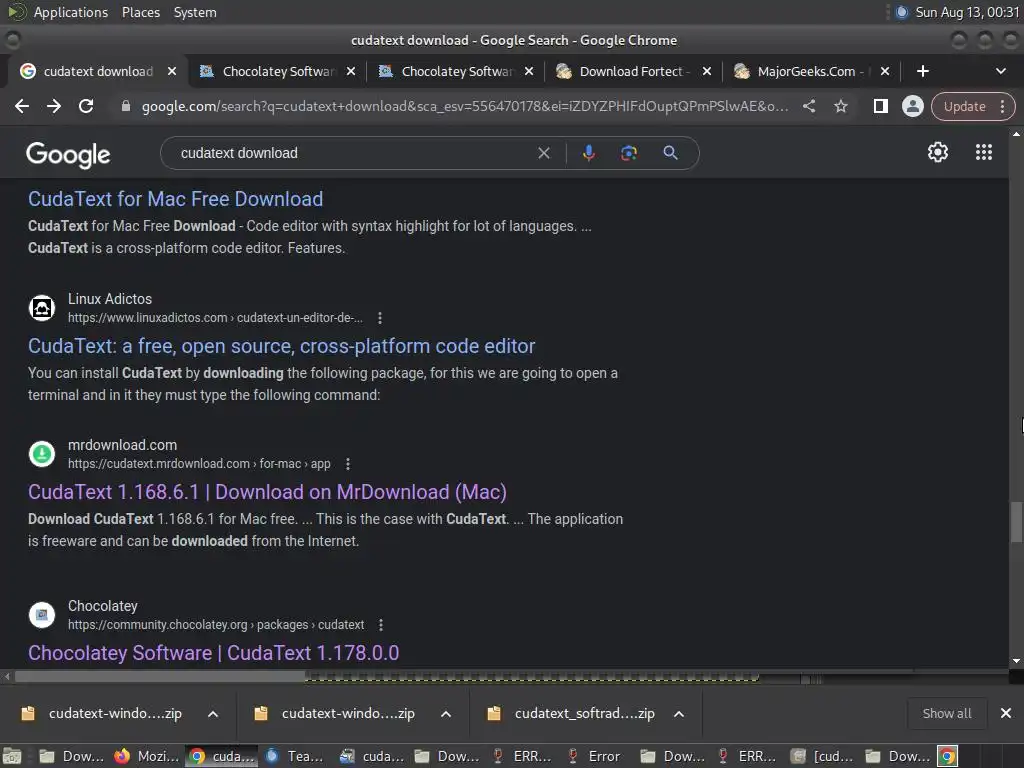Viewport: 1024px width, 768px height.
Task: Click the Linux Adictos site name
Action: tap(110, 299)
